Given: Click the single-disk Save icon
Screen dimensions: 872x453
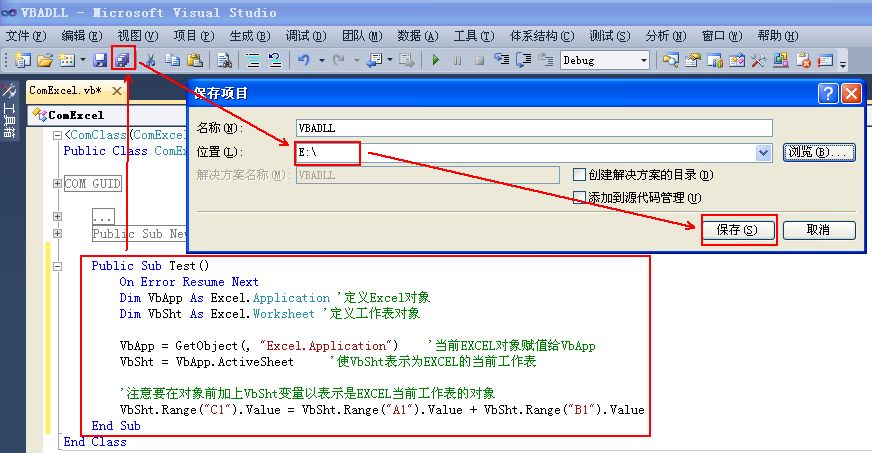Looking at the screenshot, I should tap(100, 59).
